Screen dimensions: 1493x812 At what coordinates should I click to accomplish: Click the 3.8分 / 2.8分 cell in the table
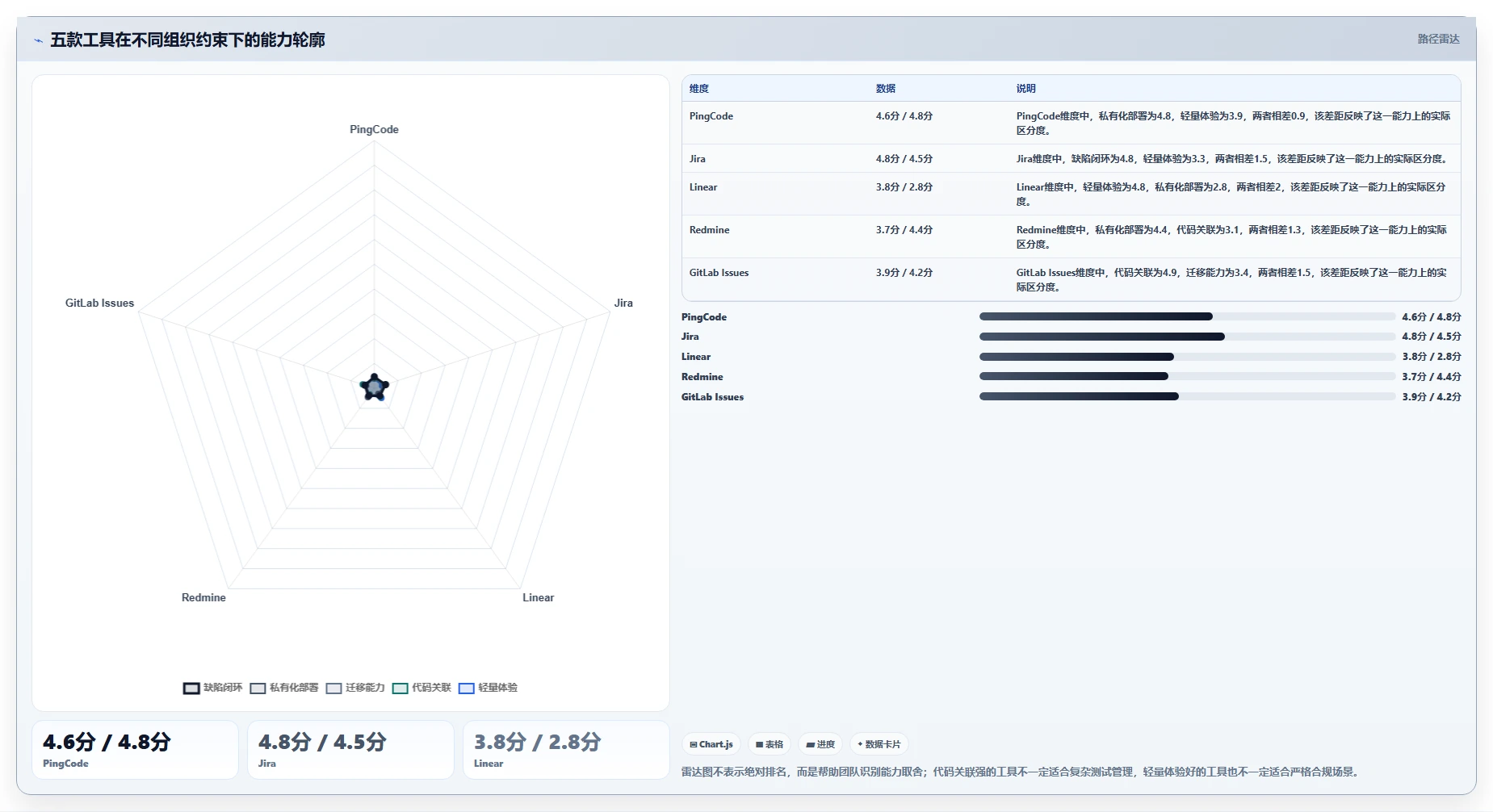904,187
